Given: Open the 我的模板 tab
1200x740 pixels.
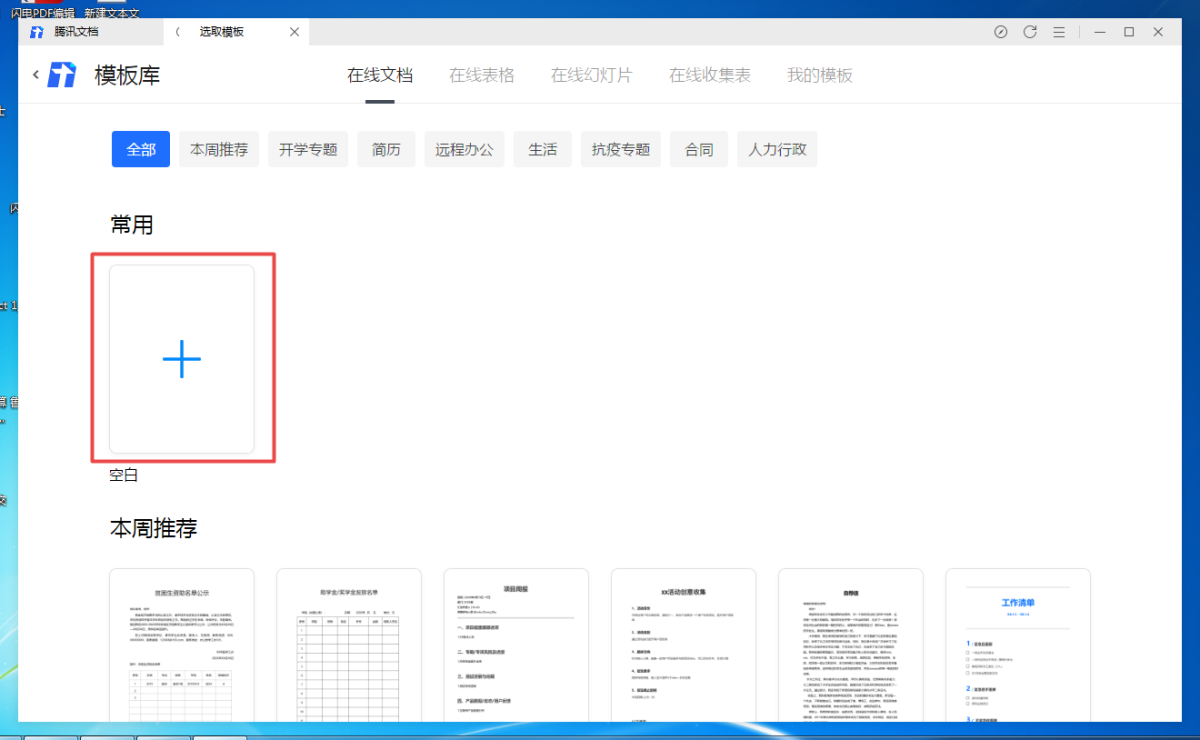Looking at the screenshot, I should (820, 75).
